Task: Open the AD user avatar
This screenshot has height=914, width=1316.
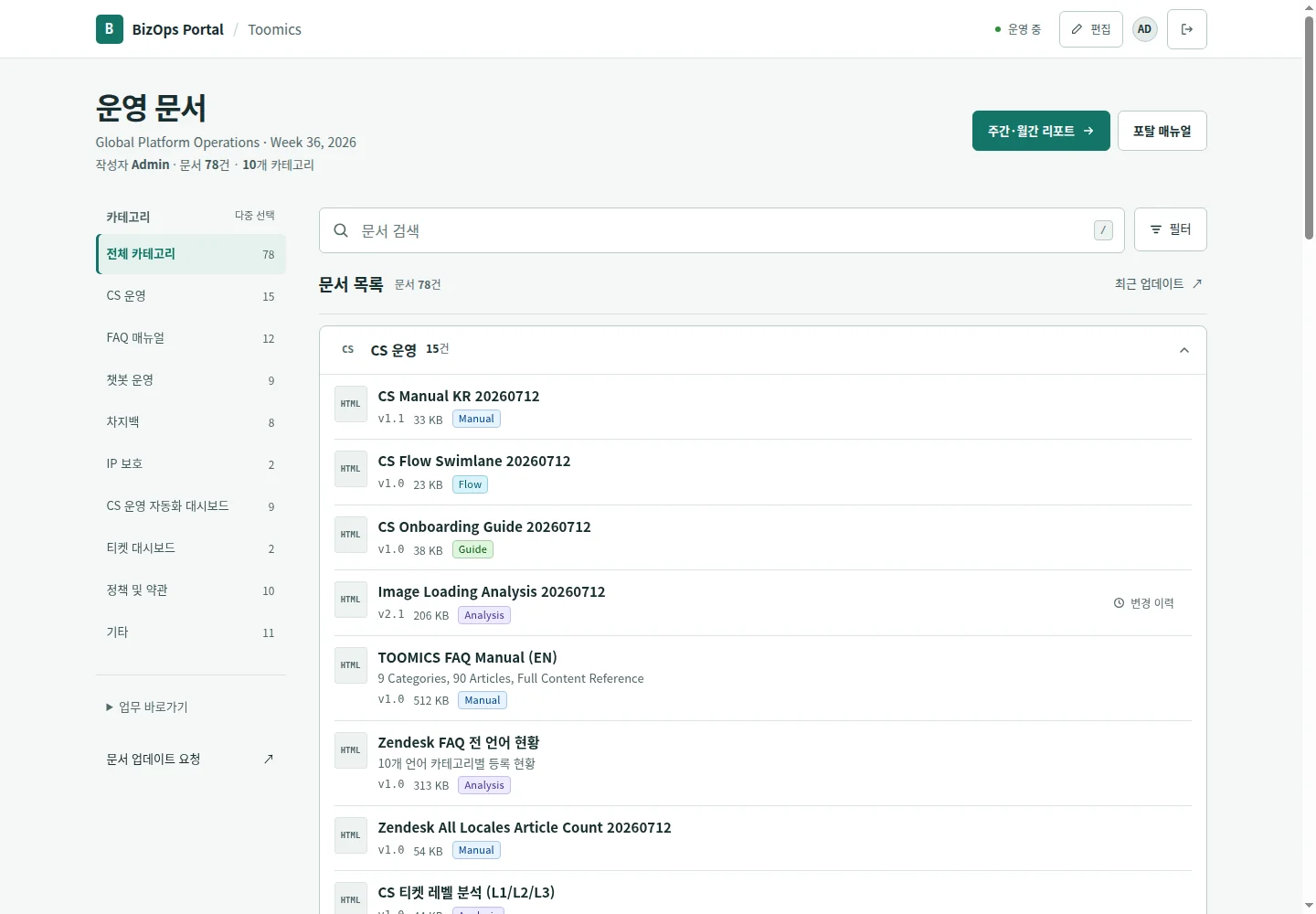Action: 1144,29
